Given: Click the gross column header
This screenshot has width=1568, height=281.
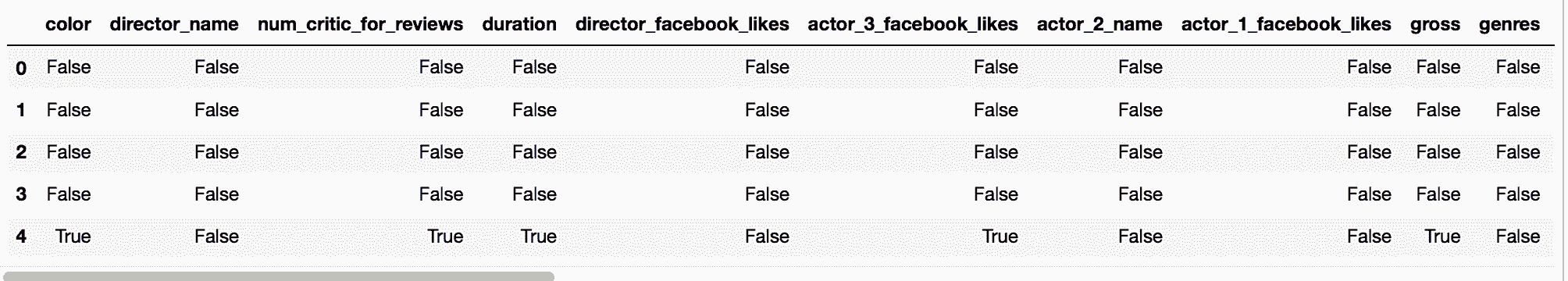Looking at the screenshot, I should [1435, 24].
